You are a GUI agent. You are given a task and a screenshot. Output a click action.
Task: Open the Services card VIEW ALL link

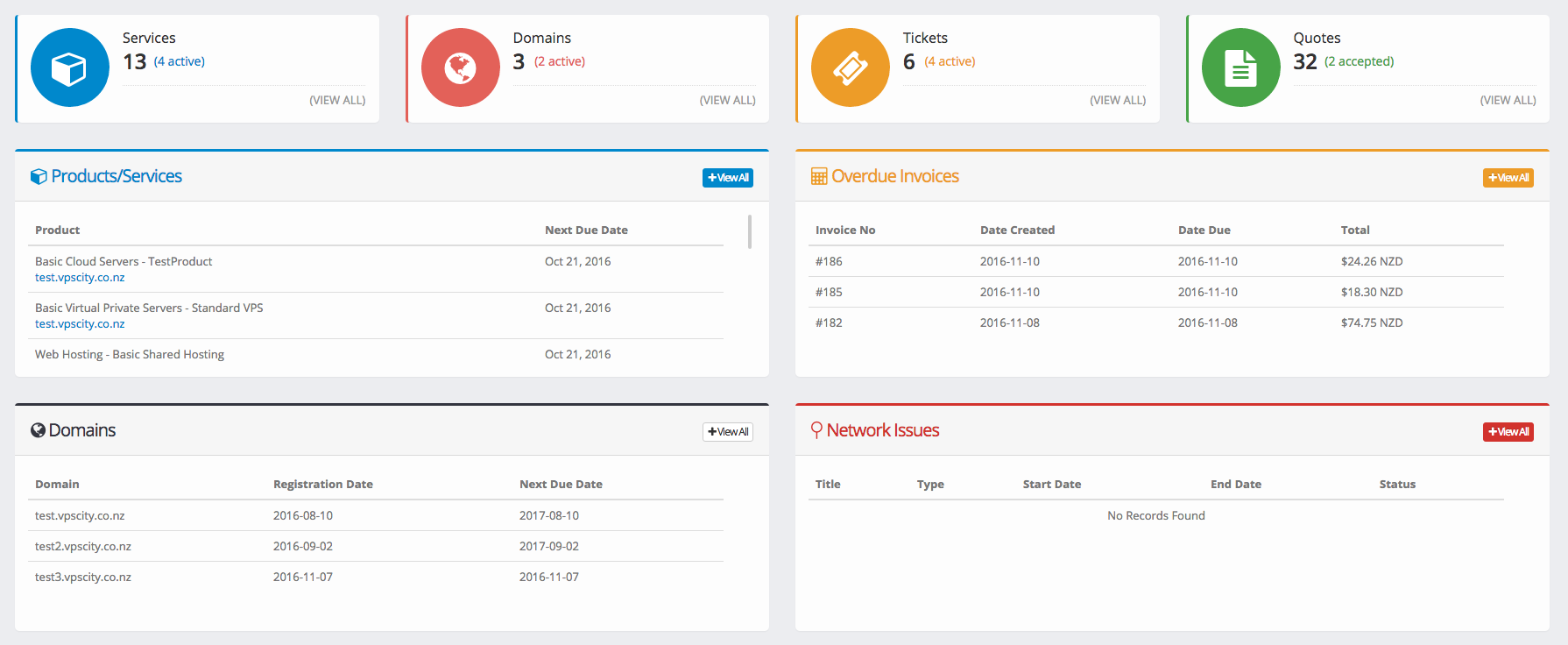click(337, 101)
